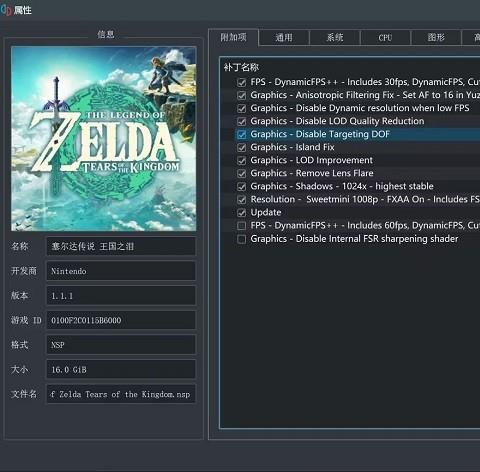Enable Disable Internal FSR sharpening shader
Viewport: 480px width, 472px height.
(242, 239)
